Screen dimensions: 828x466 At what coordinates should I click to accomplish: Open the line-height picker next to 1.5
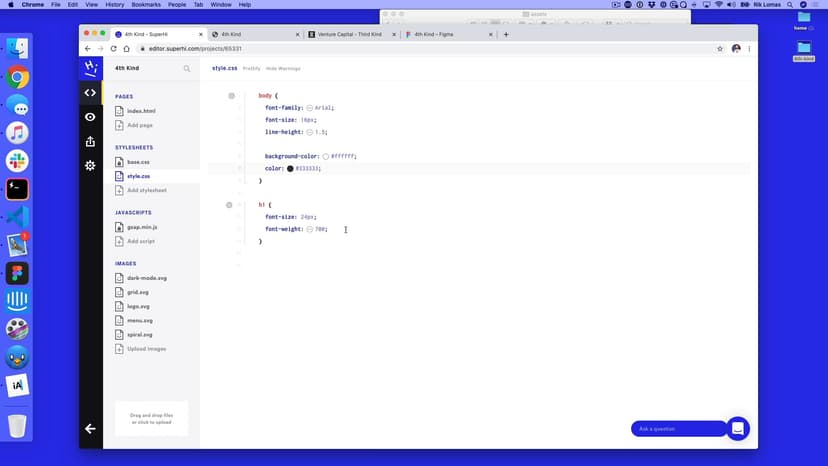tap(310, 132)
